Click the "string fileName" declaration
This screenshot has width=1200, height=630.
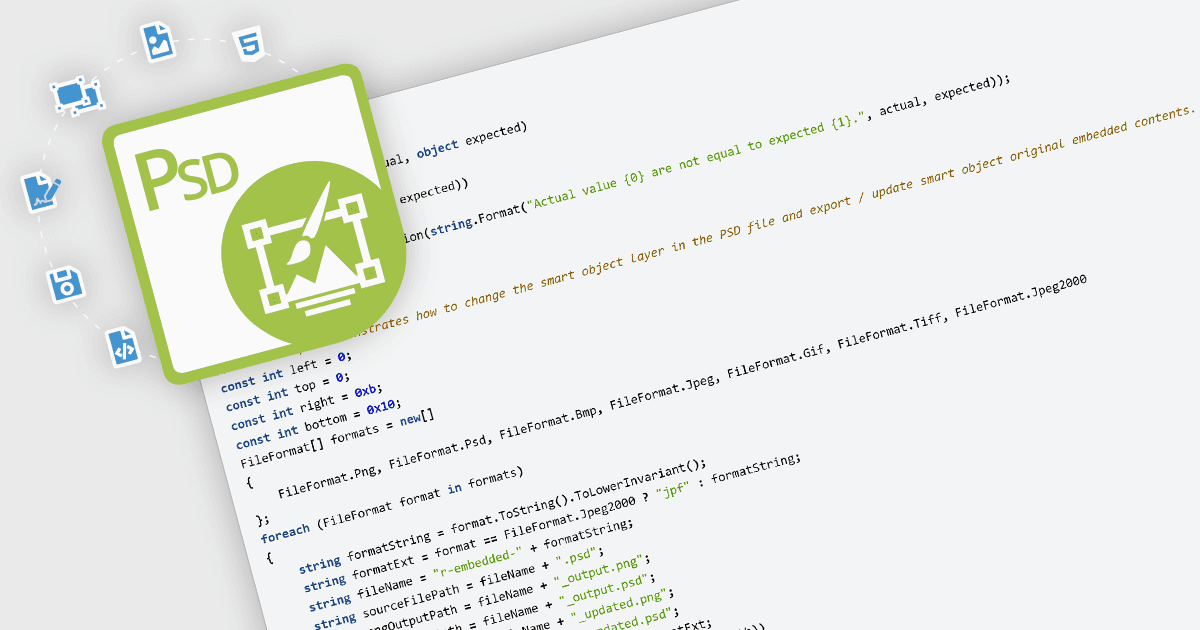360,592
